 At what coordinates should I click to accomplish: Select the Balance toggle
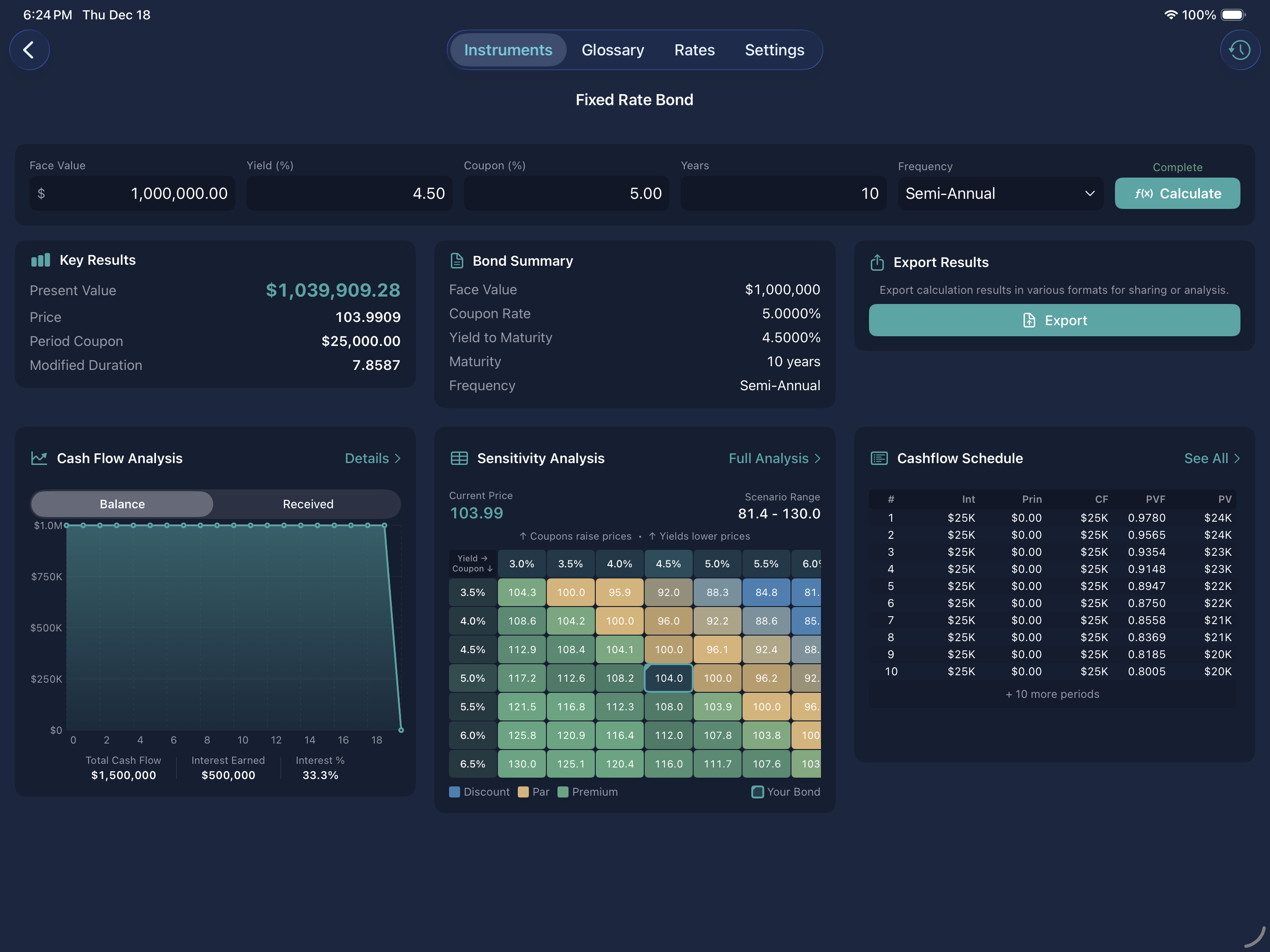point(122,504)
